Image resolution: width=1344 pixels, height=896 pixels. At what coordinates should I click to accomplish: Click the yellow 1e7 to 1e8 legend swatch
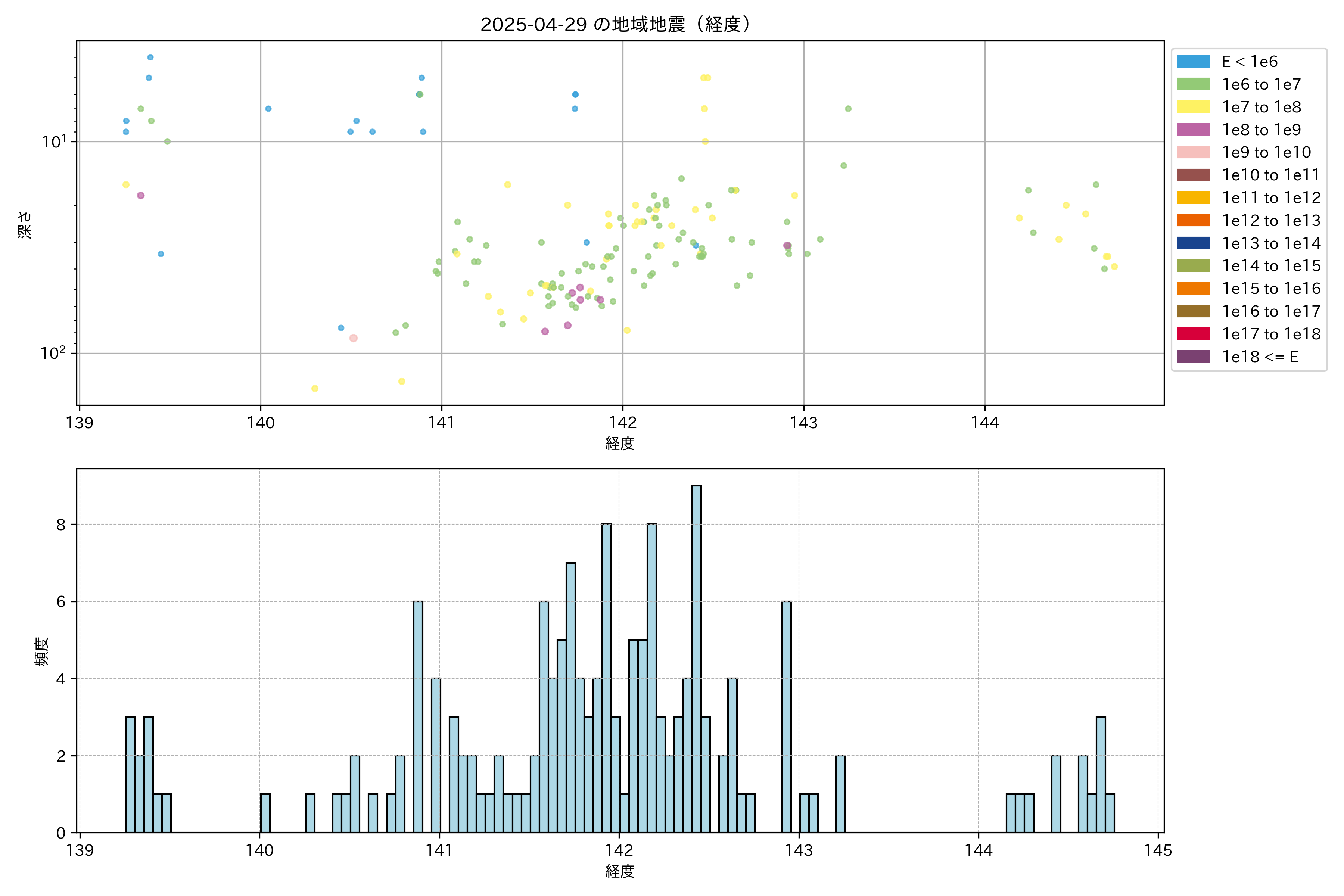pyautogui.click(x=1193, y=107)
